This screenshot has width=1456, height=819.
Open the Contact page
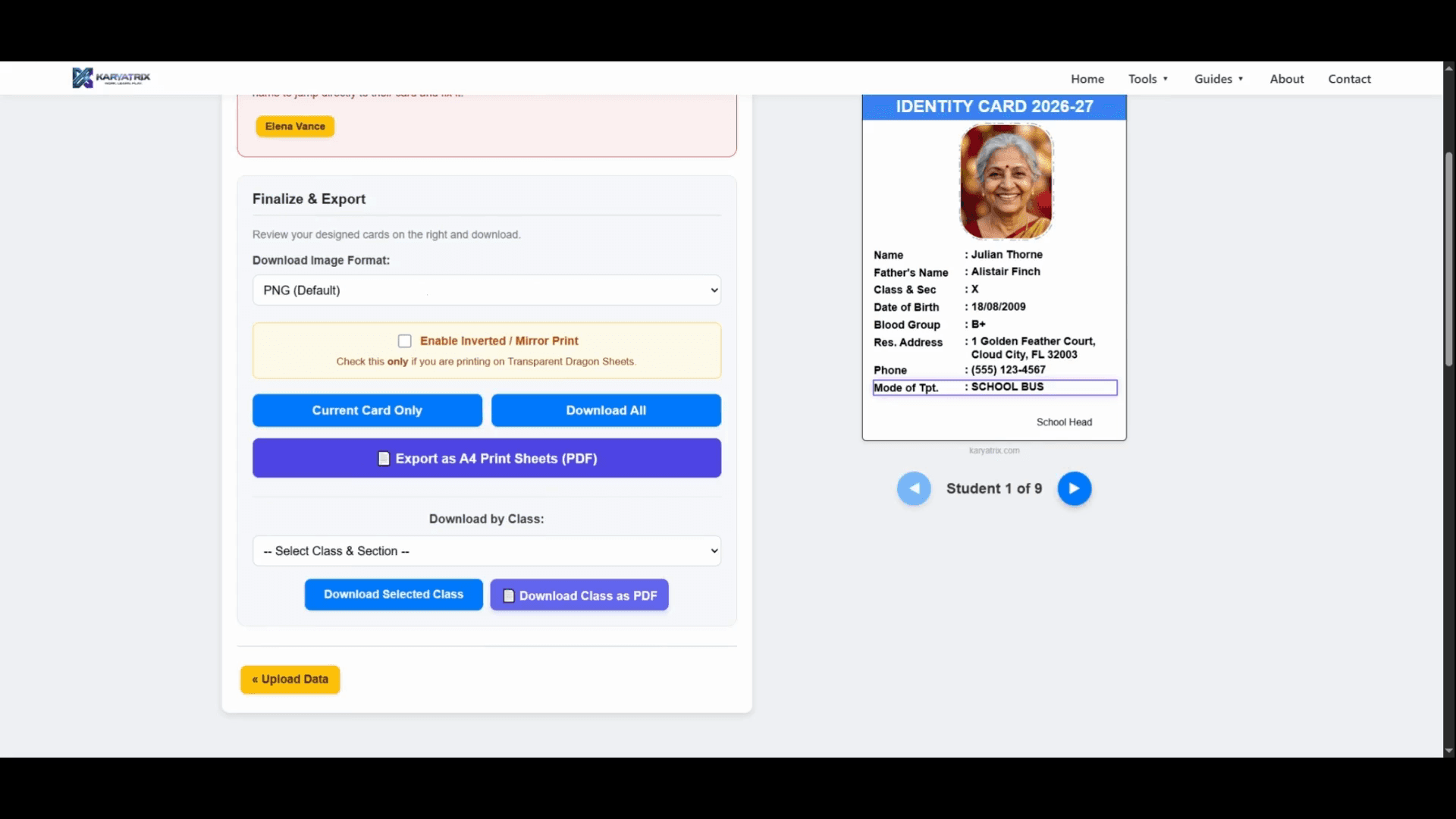click(x=1349, y=79)
